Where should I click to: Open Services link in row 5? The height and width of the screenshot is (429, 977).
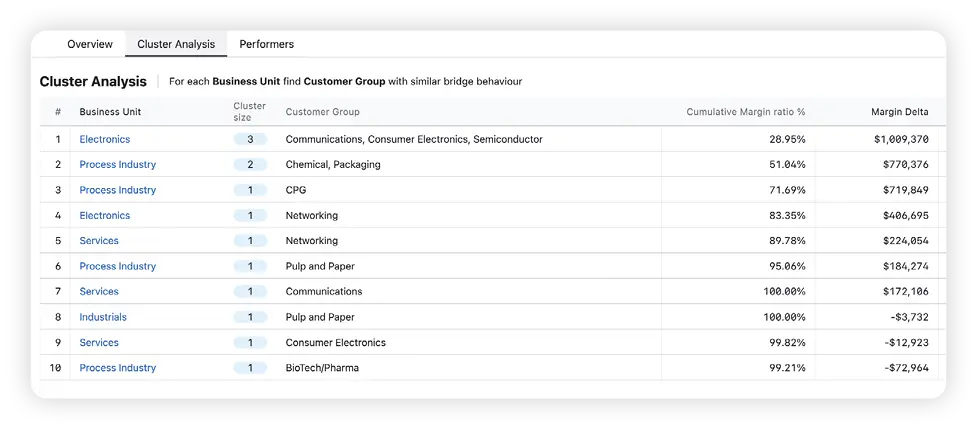coord(99,241)
